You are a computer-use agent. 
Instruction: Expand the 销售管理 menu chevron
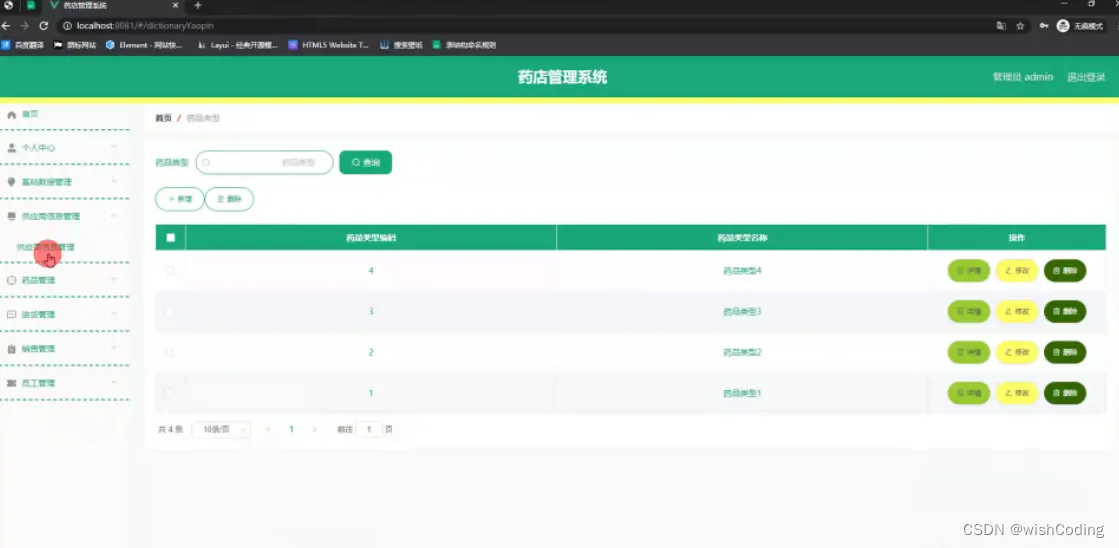coord(113,348)
